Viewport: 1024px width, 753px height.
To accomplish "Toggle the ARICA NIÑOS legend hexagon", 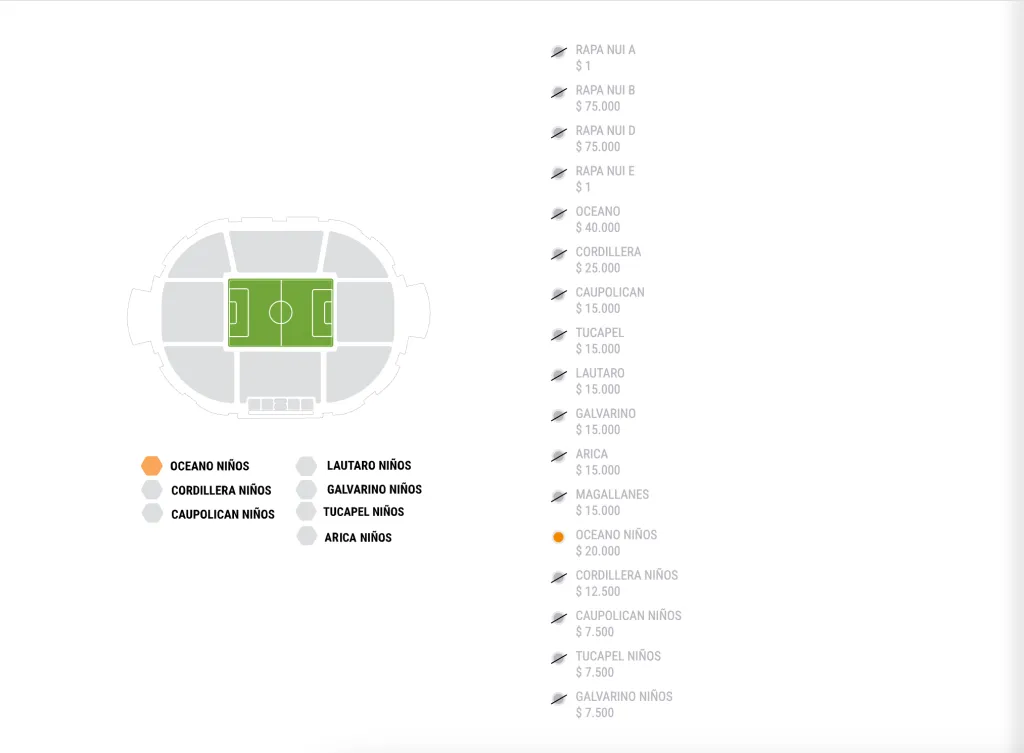I will coord(306,536).
